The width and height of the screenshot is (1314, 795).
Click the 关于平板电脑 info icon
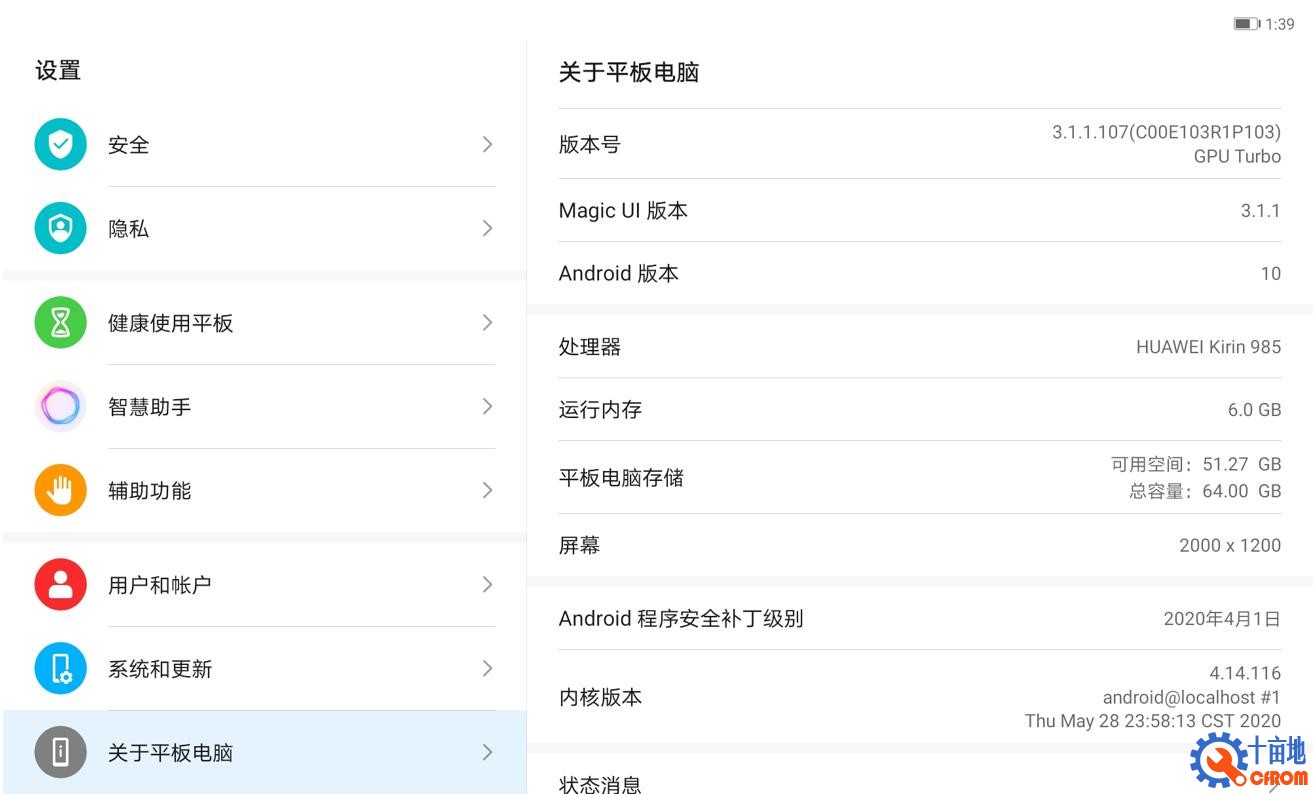pyautogui.click(x=60, y=752)
